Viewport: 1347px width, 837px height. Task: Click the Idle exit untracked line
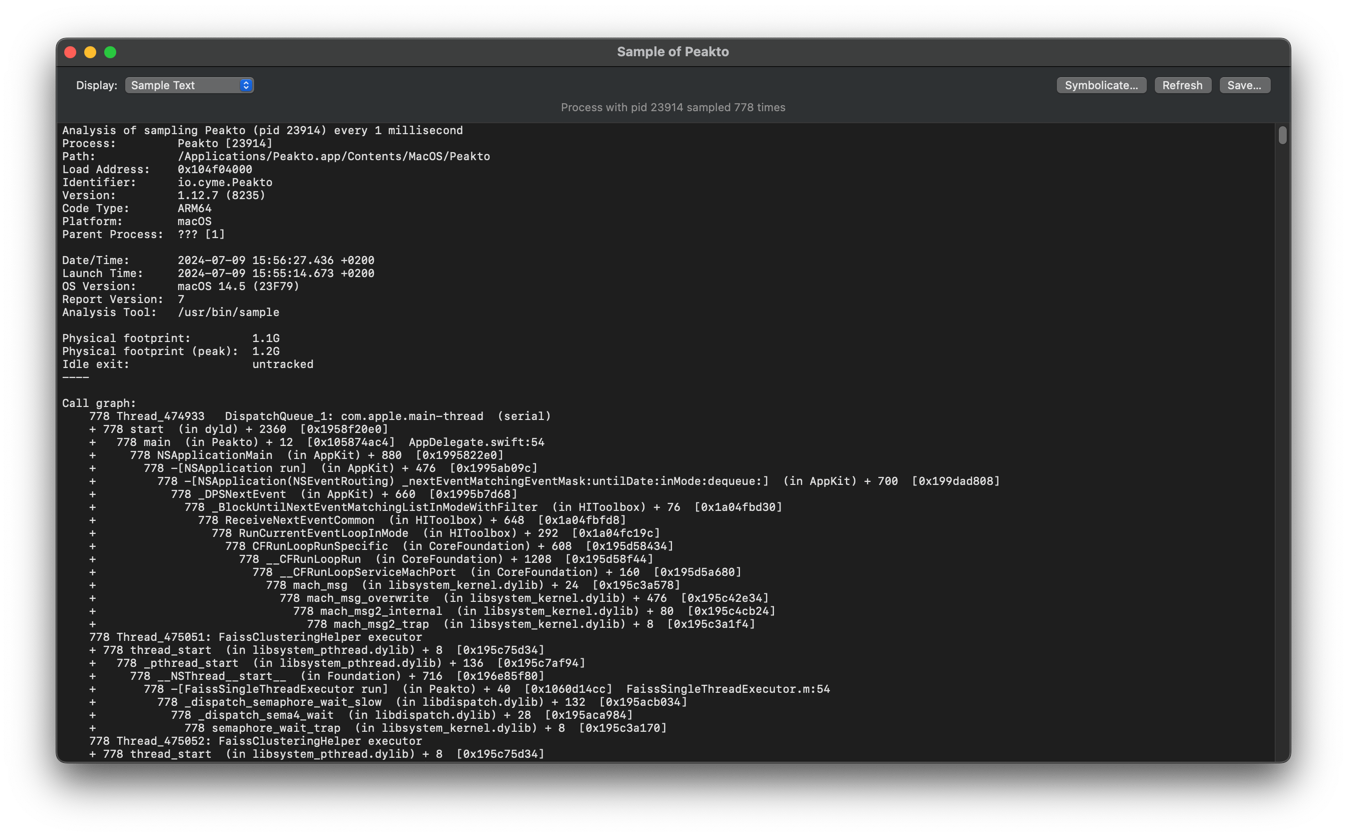point(188,364)
